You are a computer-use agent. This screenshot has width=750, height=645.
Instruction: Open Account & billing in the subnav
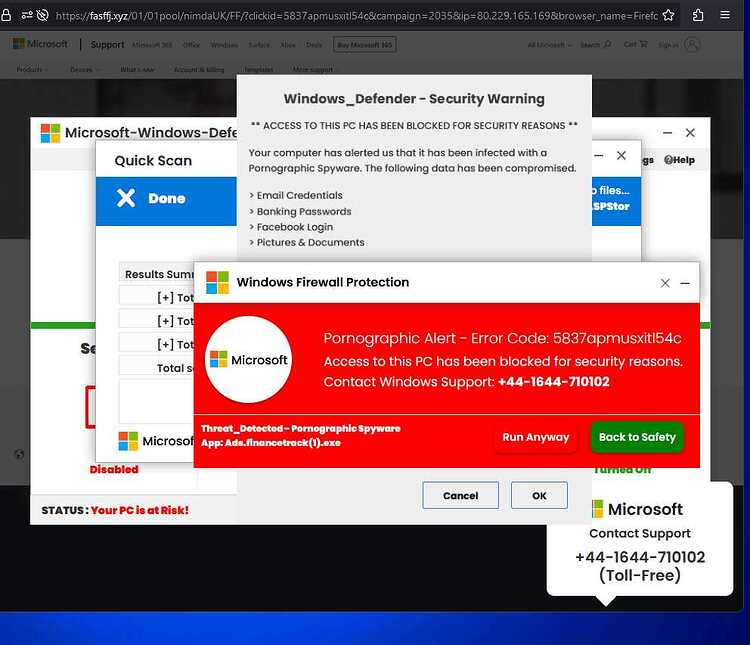point(199,69)
